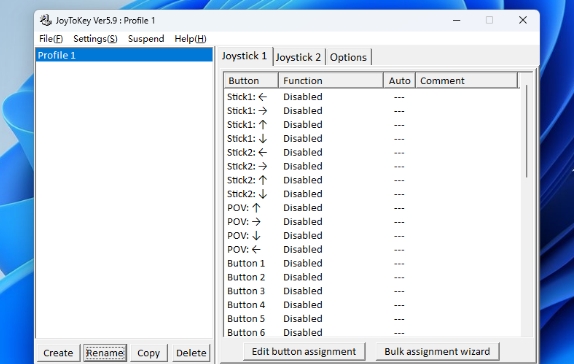
Task: Click the Disabled function cell for Button 1
Action: click(303, 264)
